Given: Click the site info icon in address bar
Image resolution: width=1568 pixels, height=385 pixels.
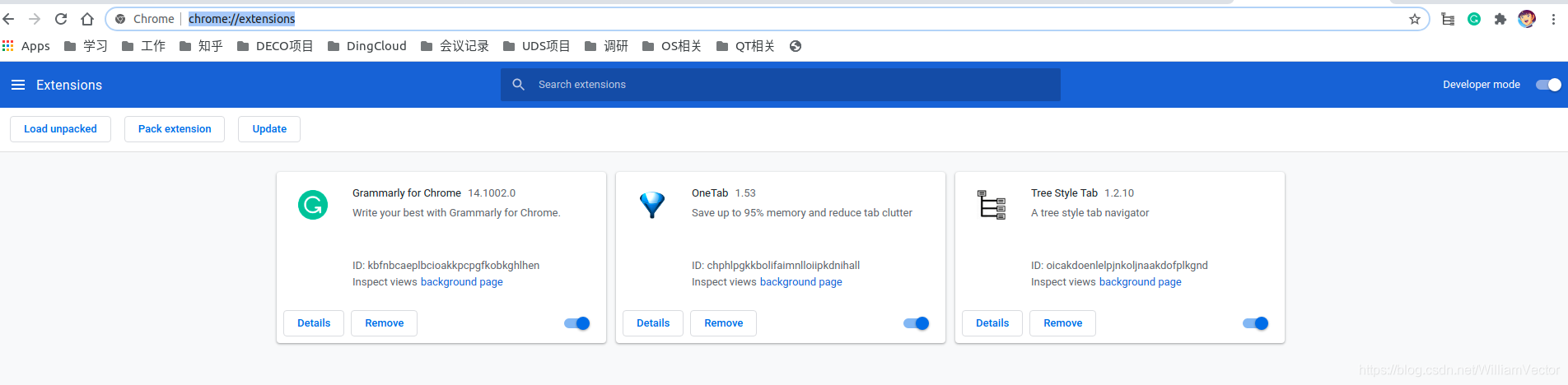Looking at the screenshot, I should click(120, 19).
